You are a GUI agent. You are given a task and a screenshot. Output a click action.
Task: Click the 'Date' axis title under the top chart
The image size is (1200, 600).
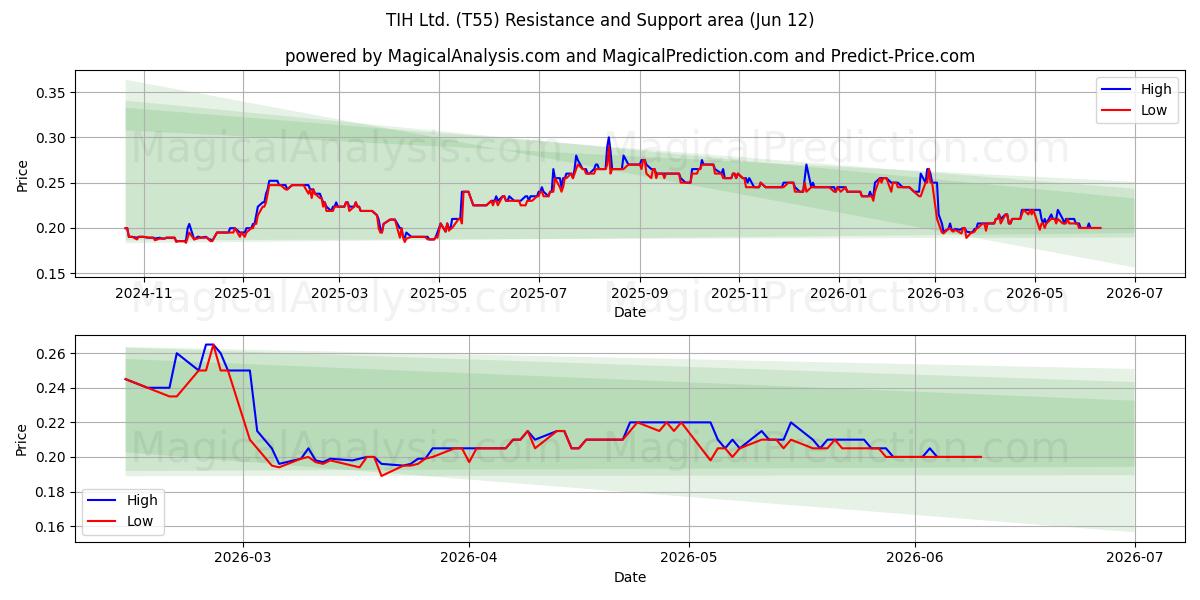tap(630, 313)
